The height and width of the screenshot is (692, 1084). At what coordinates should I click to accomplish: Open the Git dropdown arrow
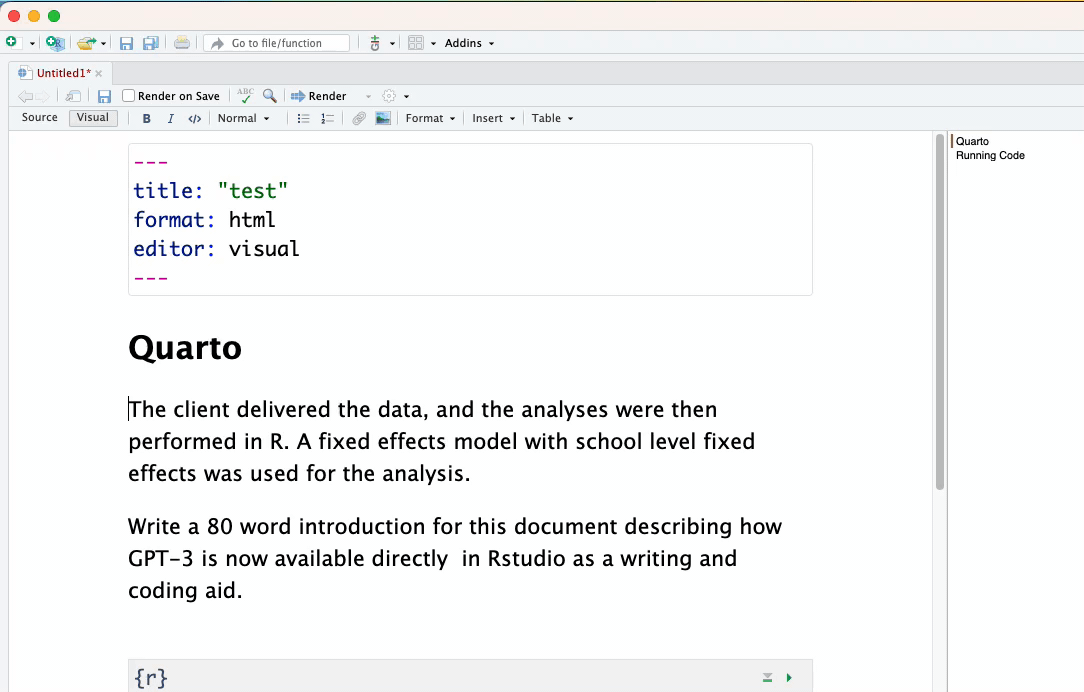click(392, 44)
